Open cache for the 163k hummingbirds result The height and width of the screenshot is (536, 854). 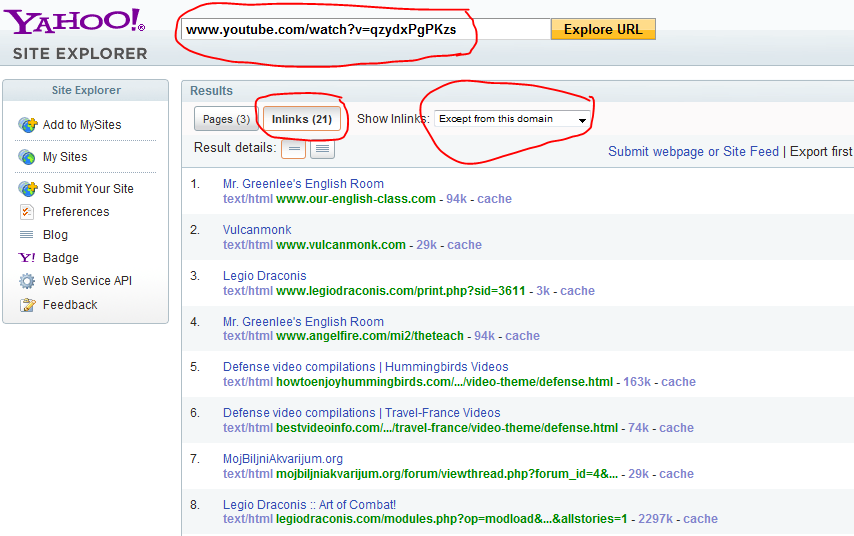679,382
